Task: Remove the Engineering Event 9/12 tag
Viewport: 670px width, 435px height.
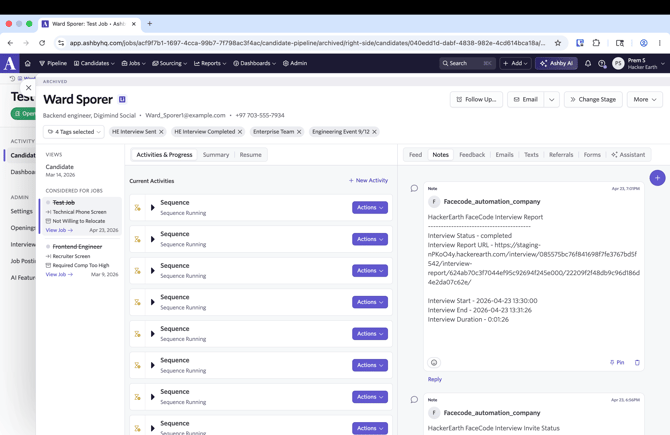Action: [x=374, y=132]
